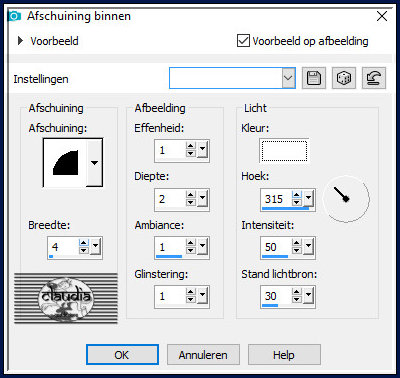Open the Intensiteit slider dropdown arrow
The width and height of the screenshot is (400, 378).
pyautogui.click(x=308, y=247)
